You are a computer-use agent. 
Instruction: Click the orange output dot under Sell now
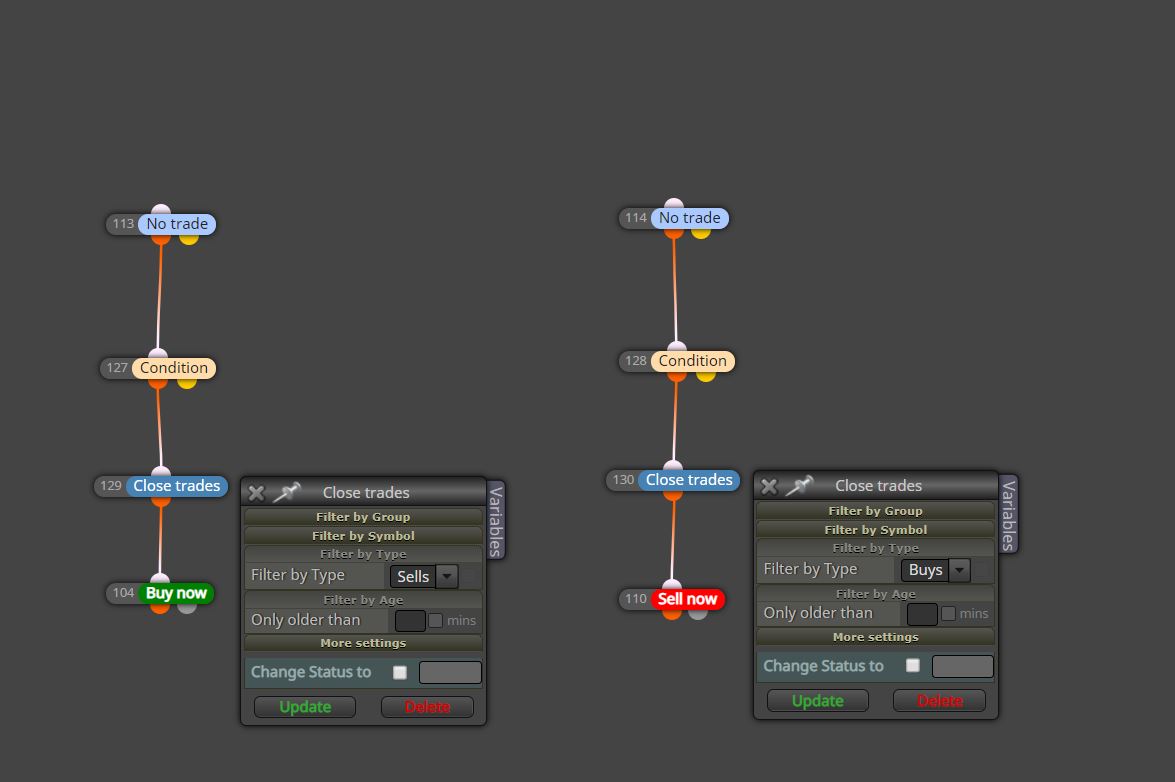click(671, 613)
